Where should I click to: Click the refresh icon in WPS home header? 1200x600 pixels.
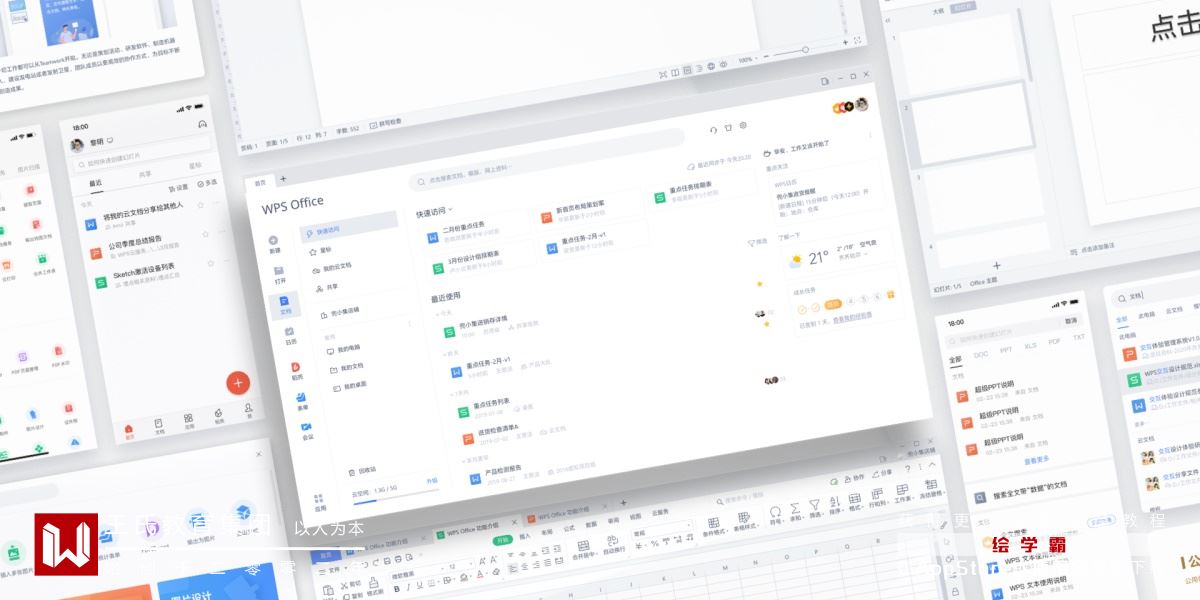click(x=714, y=129)
